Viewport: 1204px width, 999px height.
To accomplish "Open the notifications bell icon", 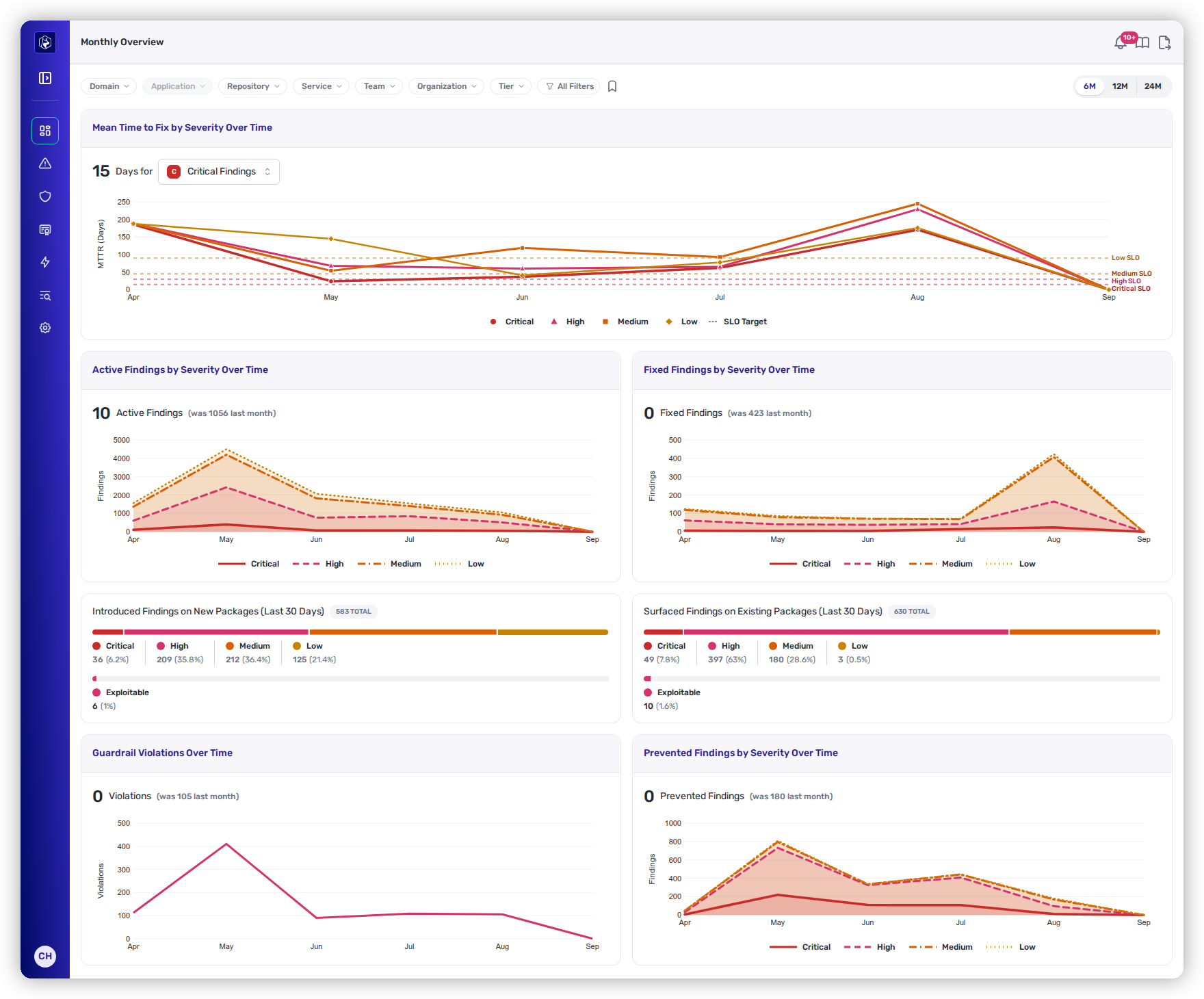I will coord(1121,42).
